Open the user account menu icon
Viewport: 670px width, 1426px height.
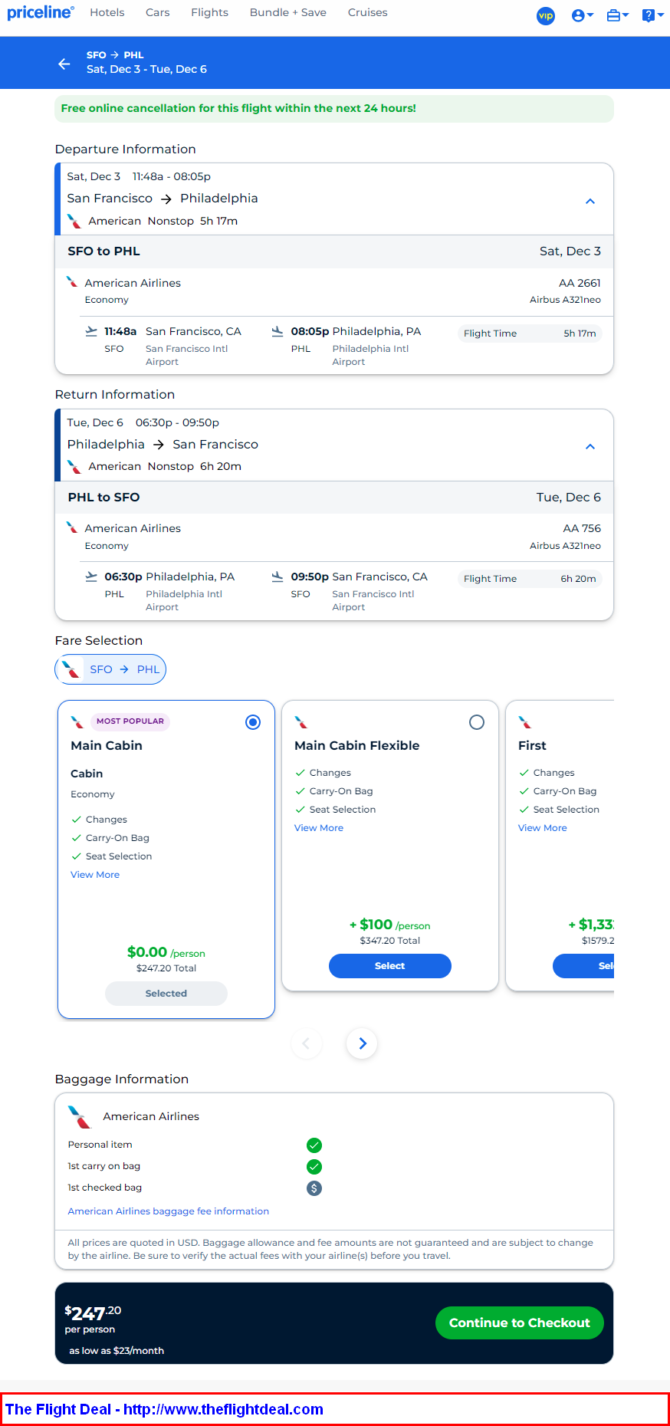[x=582, y=16]
